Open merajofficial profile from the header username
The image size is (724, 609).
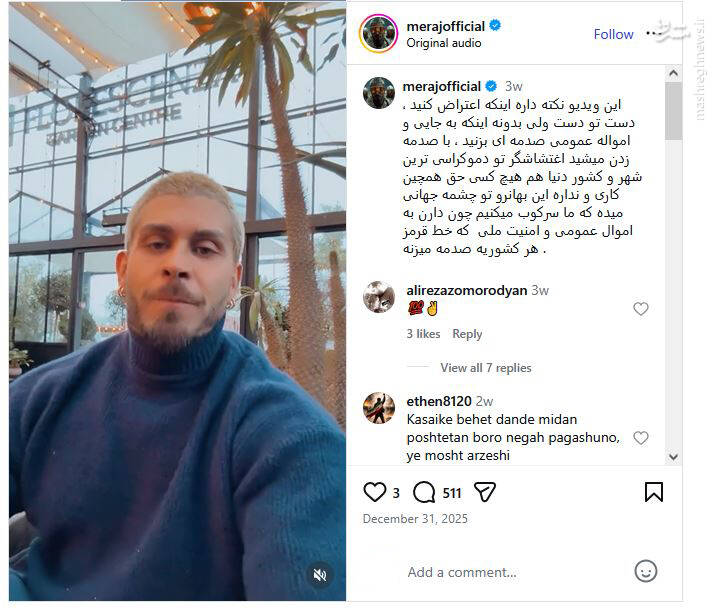[x=446, y=26]
